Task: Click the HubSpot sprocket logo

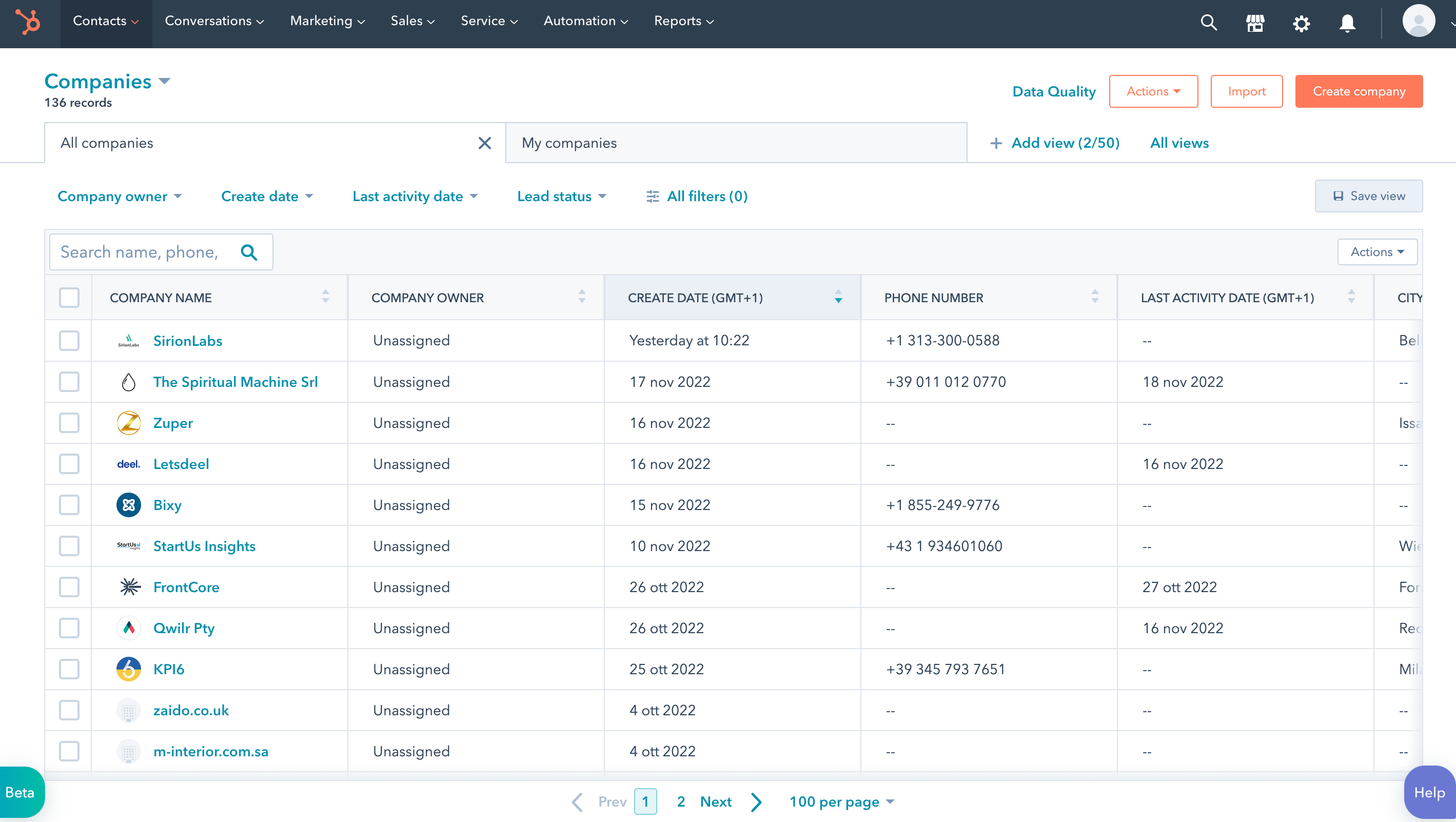Action: (28, 22)
